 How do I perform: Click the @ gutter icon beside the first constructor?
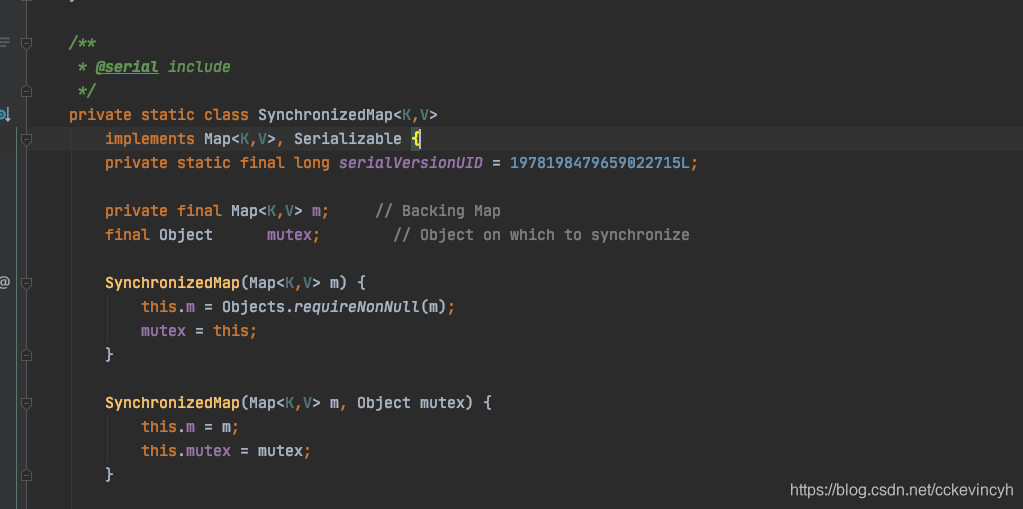coord(4,283)
